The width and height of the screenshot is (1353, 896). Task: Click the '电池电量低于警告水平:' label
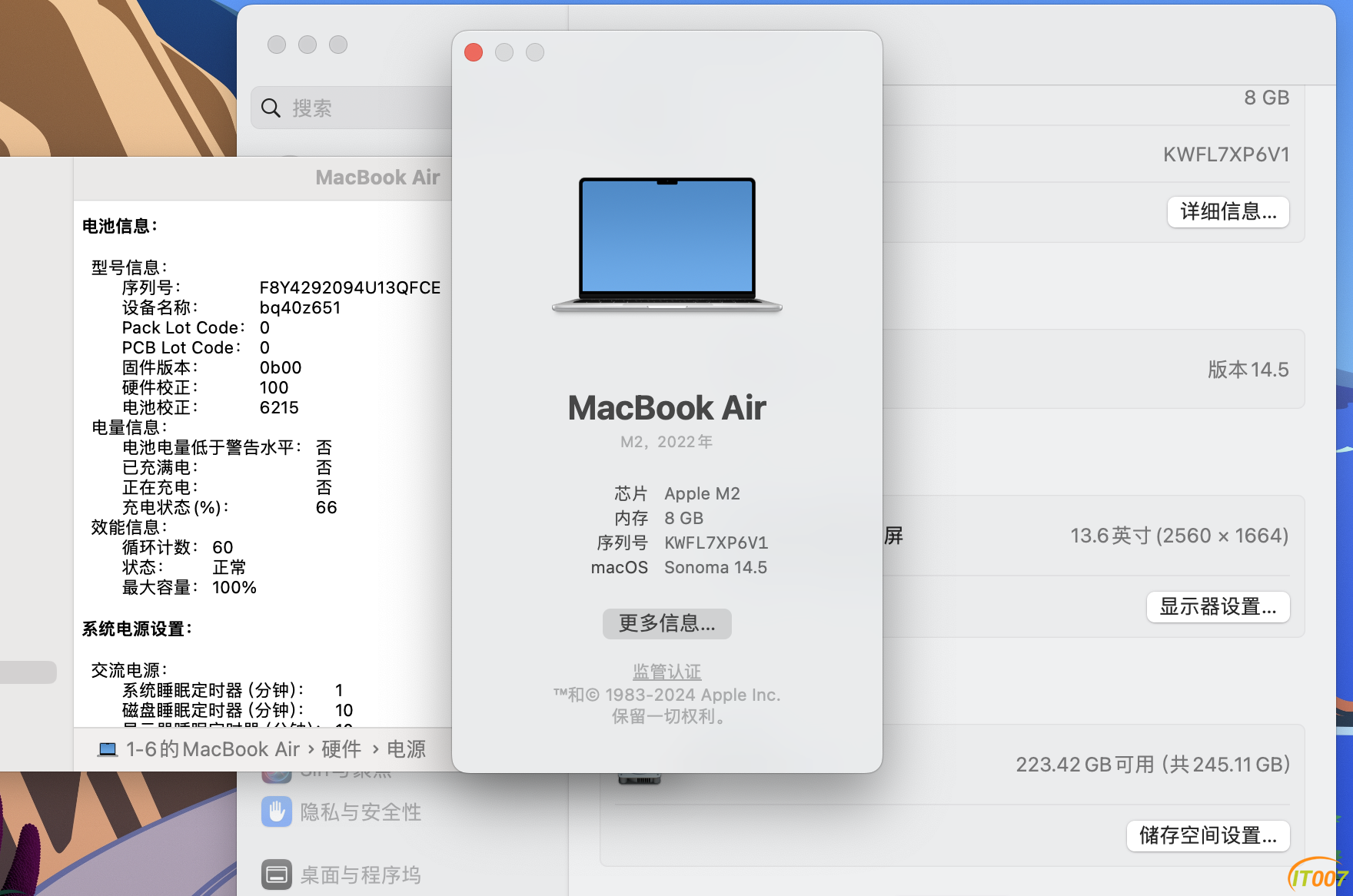tap(213, 447)
